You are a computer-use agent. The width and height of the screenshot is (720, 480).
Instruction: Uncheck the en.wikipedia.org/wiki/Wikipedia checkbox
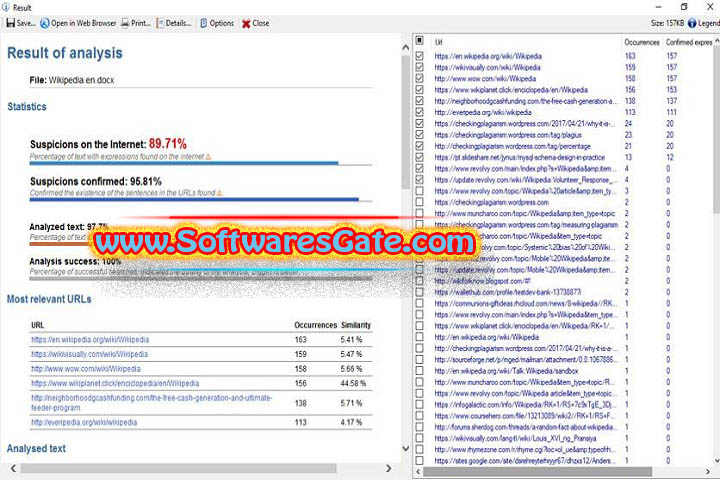tap(420, 56)
